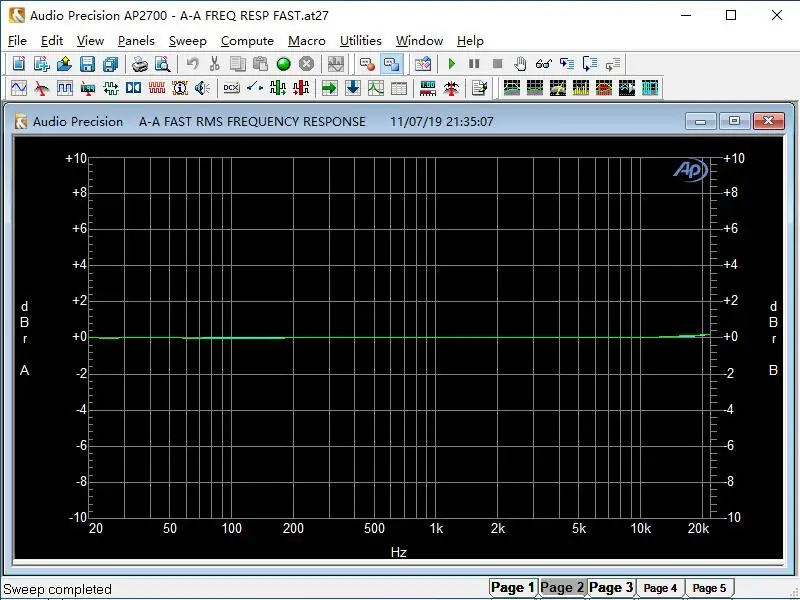This screenshot has height=600, width=800.
Task: Open the Graph panel curve icon
Action: [x=376, y=88]
